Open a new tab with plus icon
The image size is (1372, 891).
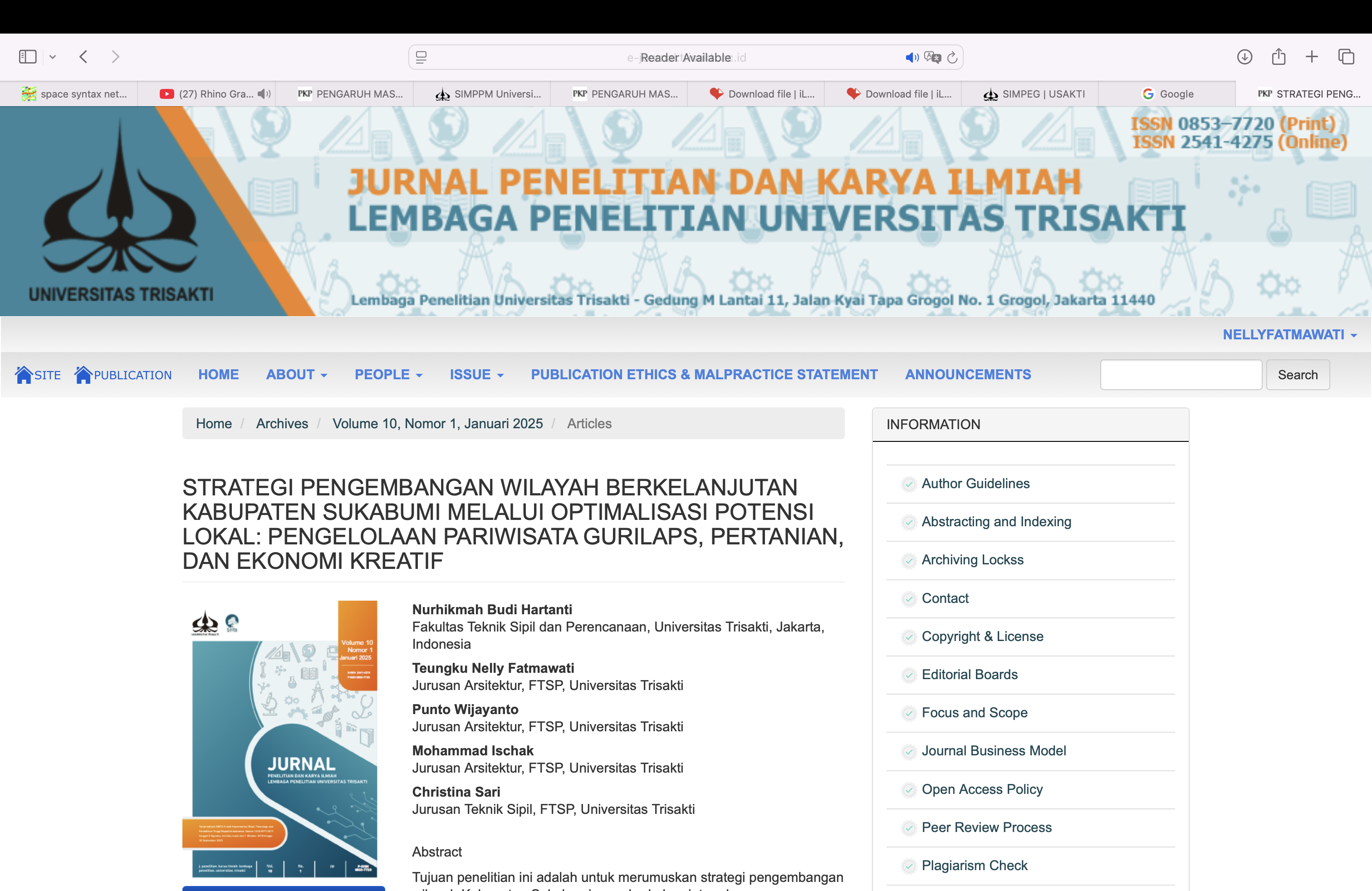tap(1312, 56)
